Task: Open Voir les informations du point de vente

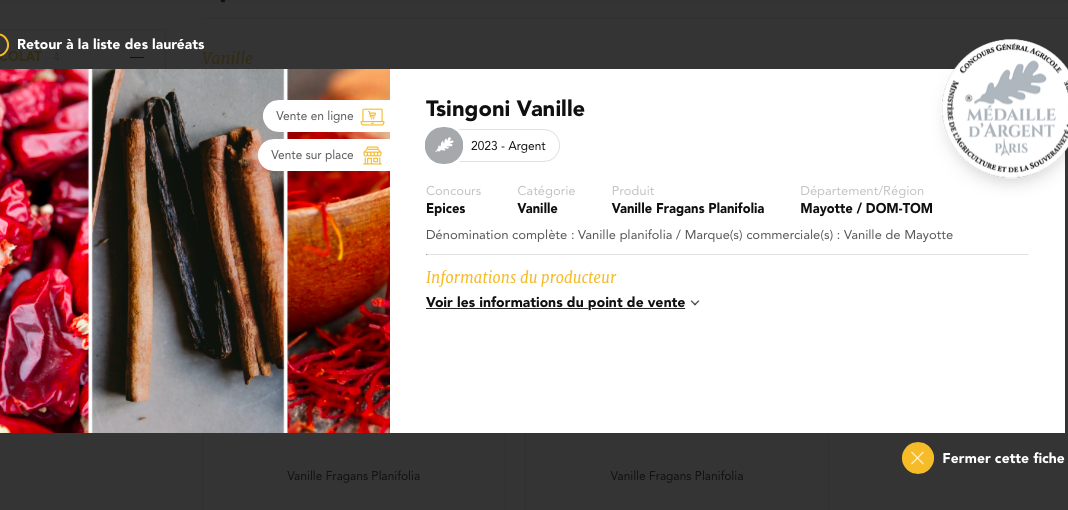Action: 555,302
